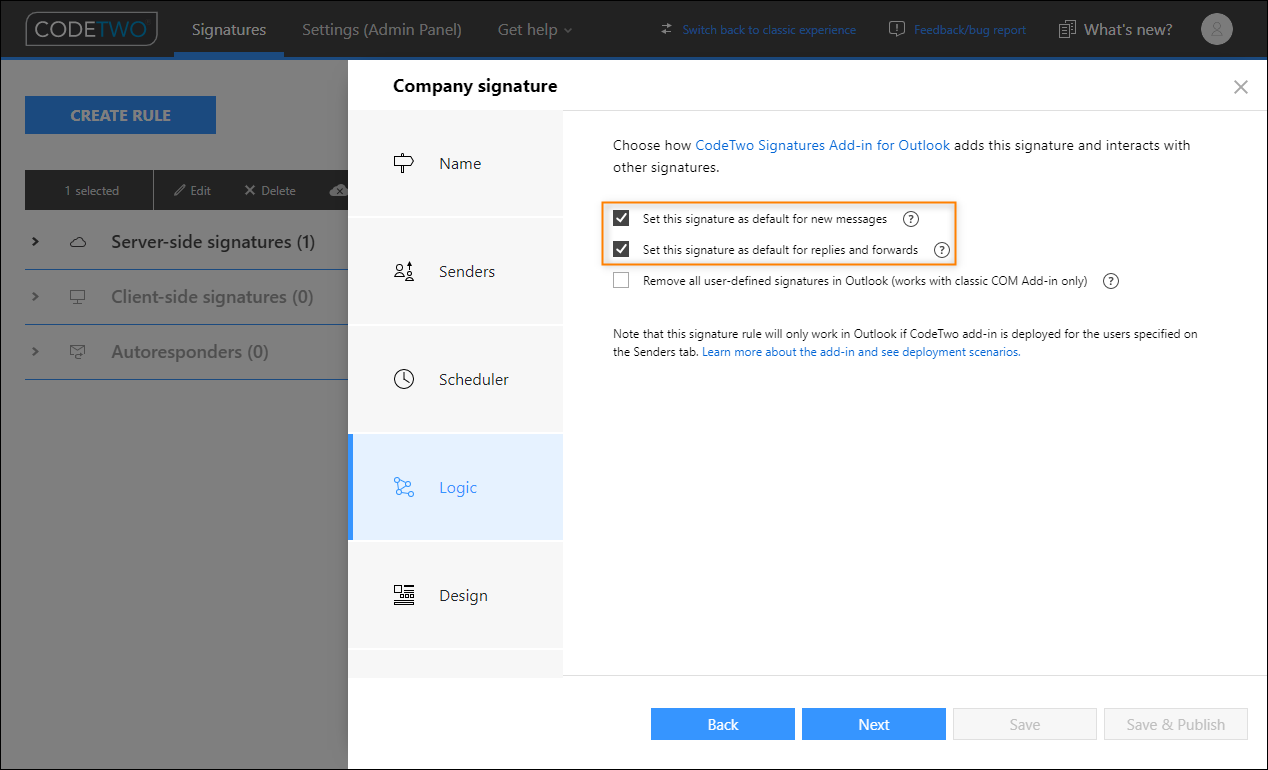Select Autoresponders (0) row
This screenshot has width=1268, height=770.
point(186,352)
